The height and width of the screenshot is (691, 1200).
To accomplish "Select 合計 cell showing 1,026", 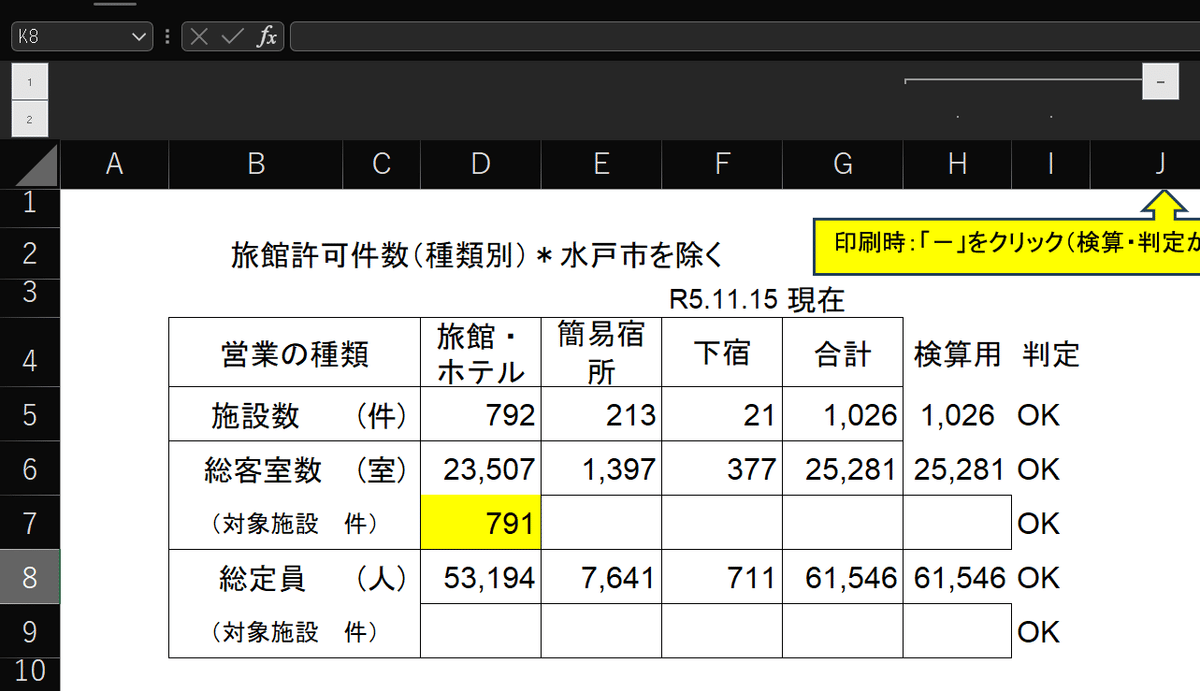I will pyautogui.click(x=843, y=414).
